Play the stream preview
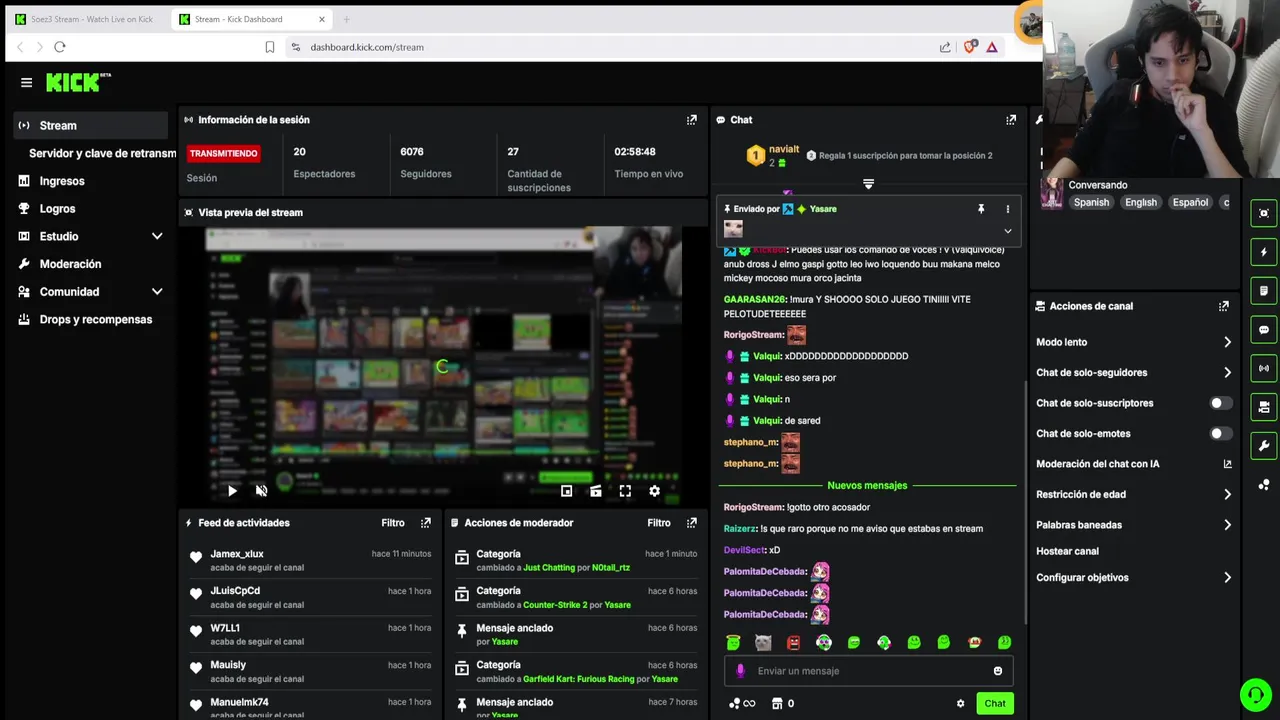The height and width of the screenshot is (720, 1280). coord(232,491)
